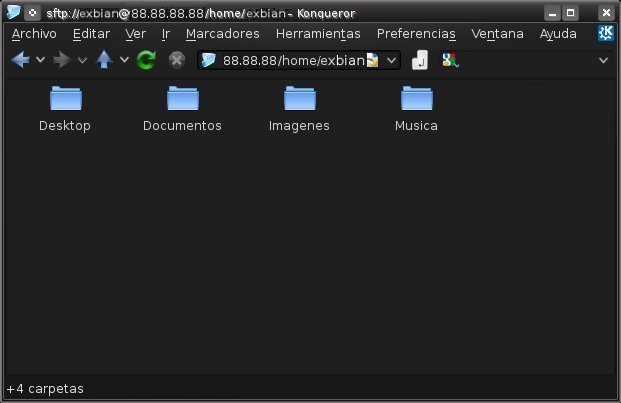
Task: Expand the search bar dropdown arrow
Action: coord(603,61)
